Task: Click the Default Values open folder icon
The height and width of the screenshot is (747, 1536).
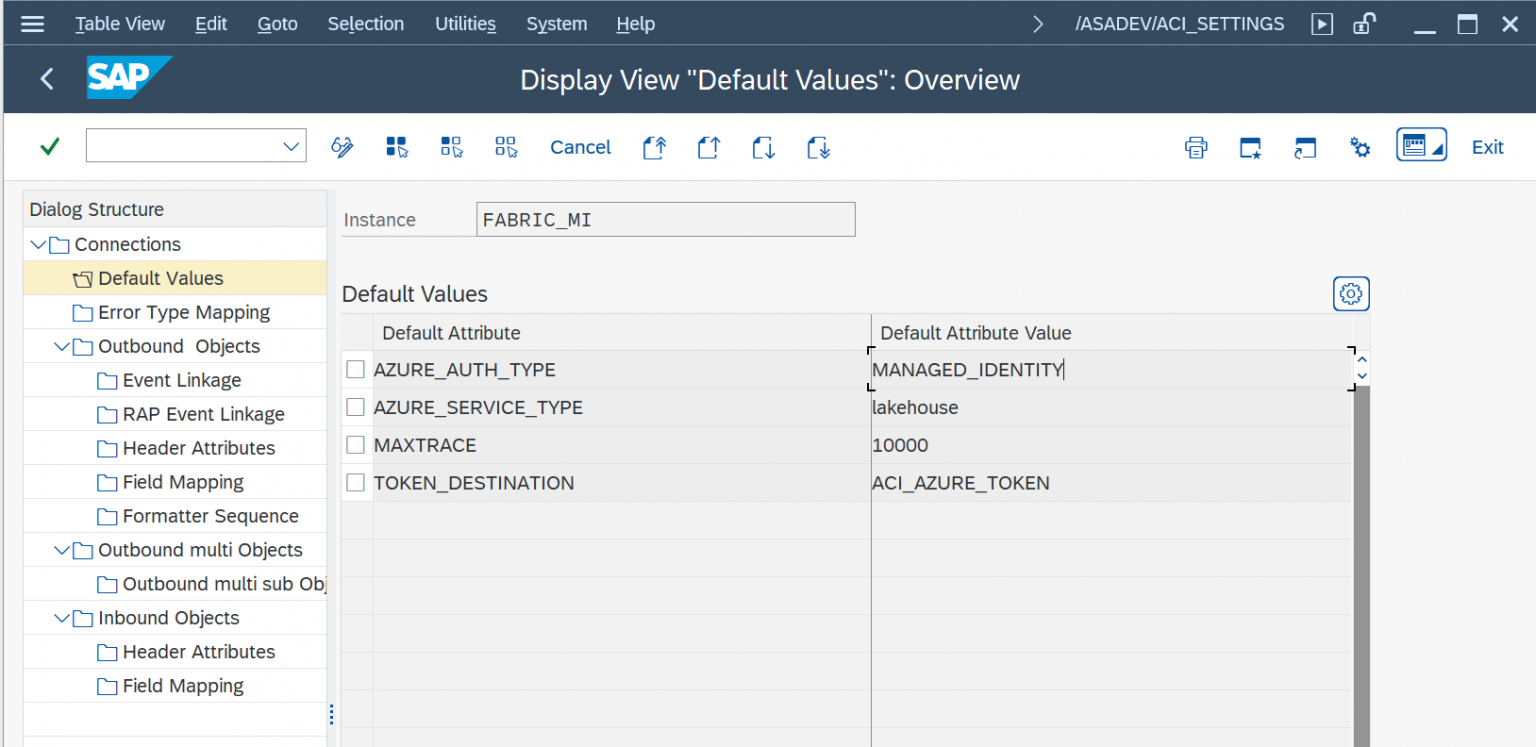Action: pos(83,279)
